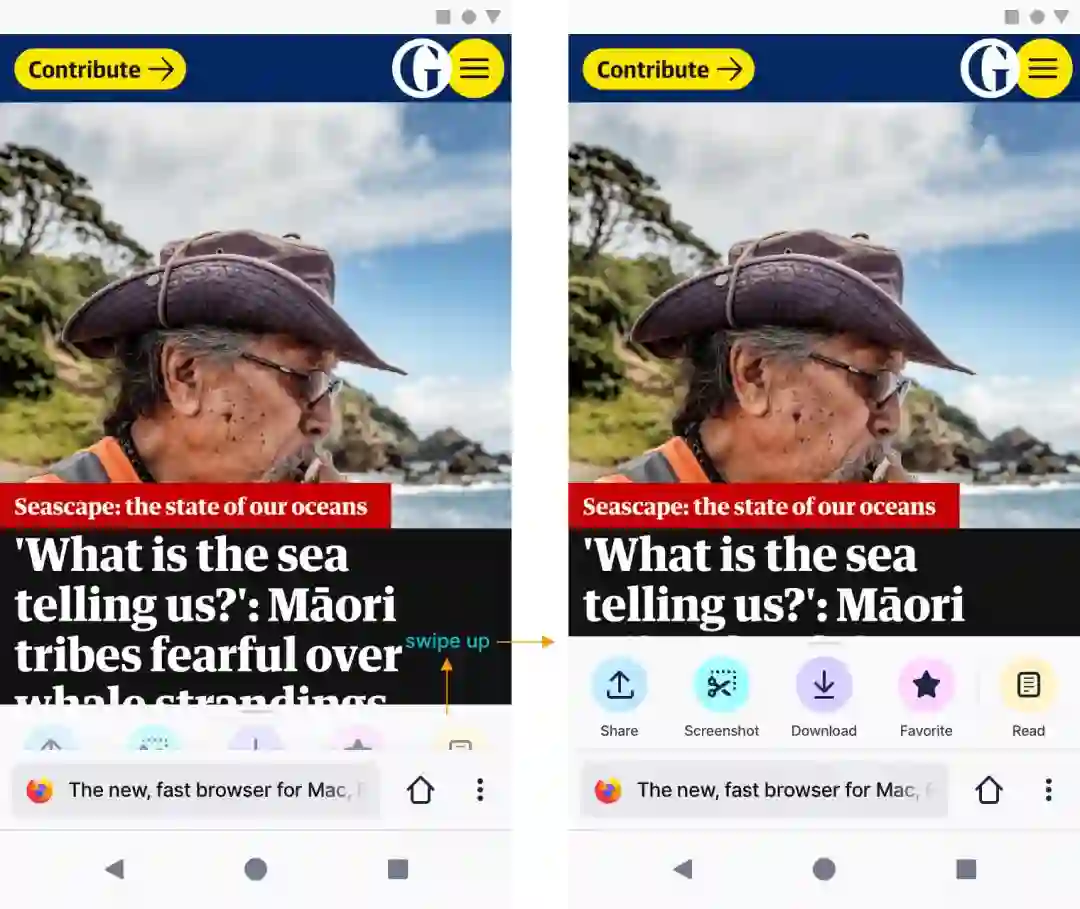
Task: Open three-dot menu in right screen toolbar
Action: pyautogui.click(x=1048, y=790)
